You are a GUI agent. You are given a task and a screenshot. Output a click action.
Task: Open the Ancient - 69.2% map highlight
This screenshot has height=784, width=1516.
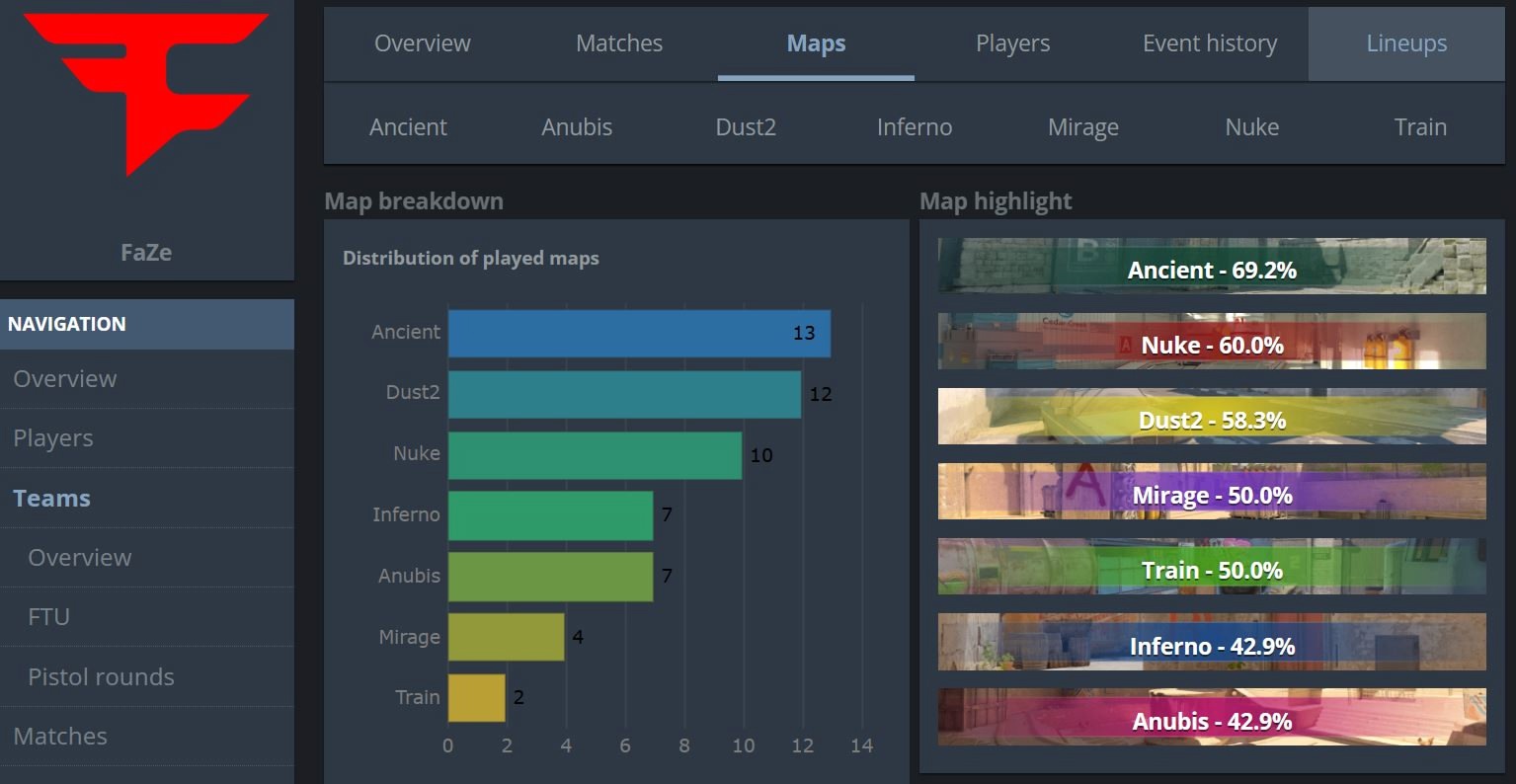(x=1212, y=267)
